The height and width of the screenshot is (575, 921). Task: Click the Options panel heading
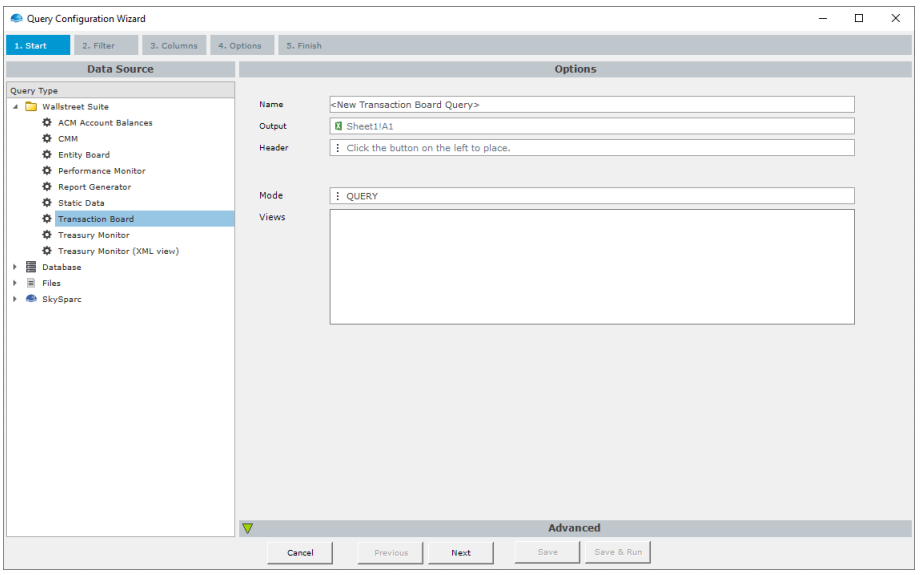576,69
